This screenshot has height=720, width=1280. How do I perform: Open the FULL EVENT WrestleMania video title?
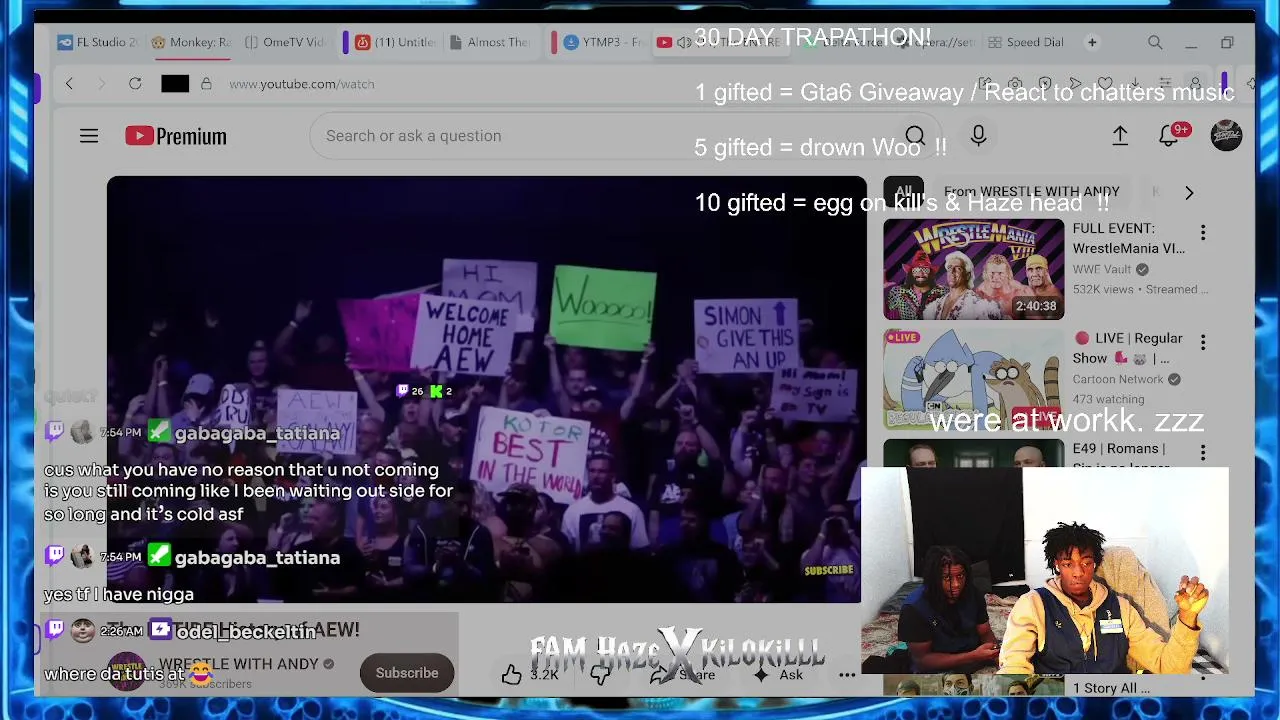pos(1129,238)
